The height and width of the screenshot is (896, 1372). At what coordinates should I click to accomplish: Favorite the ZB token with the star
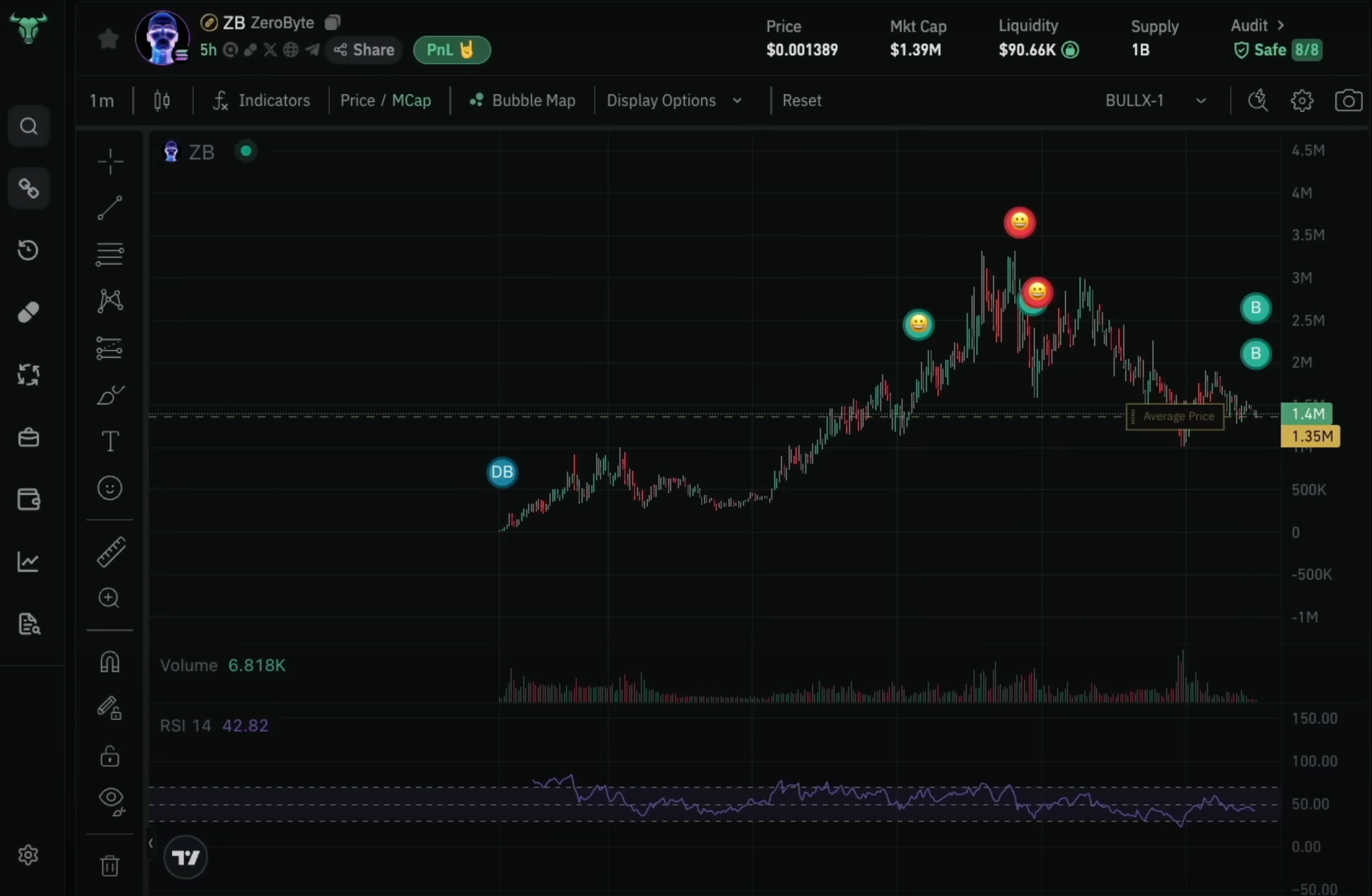click(108, 39)
